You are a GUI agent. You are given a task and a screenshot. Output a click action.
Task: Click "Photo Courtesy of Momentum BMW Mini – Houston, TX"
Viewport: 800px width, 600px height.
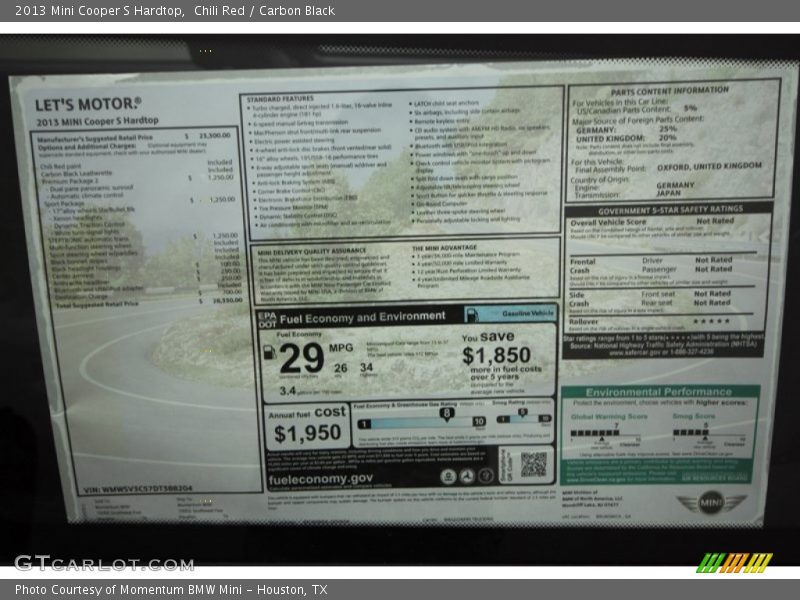coord(171,590)
